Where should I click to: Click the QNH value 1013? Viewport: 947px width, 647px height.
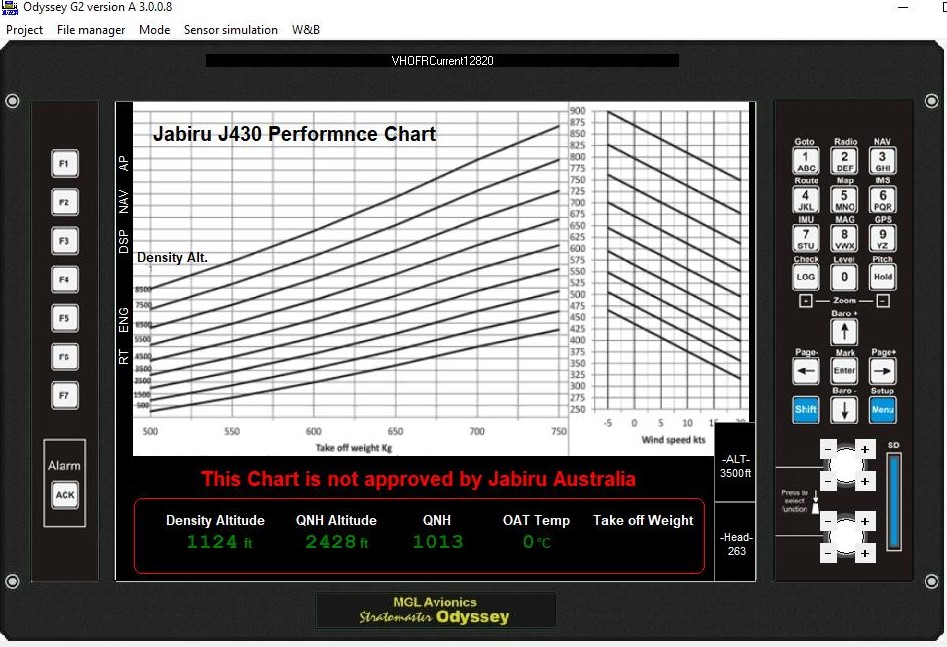click(437, 542)
